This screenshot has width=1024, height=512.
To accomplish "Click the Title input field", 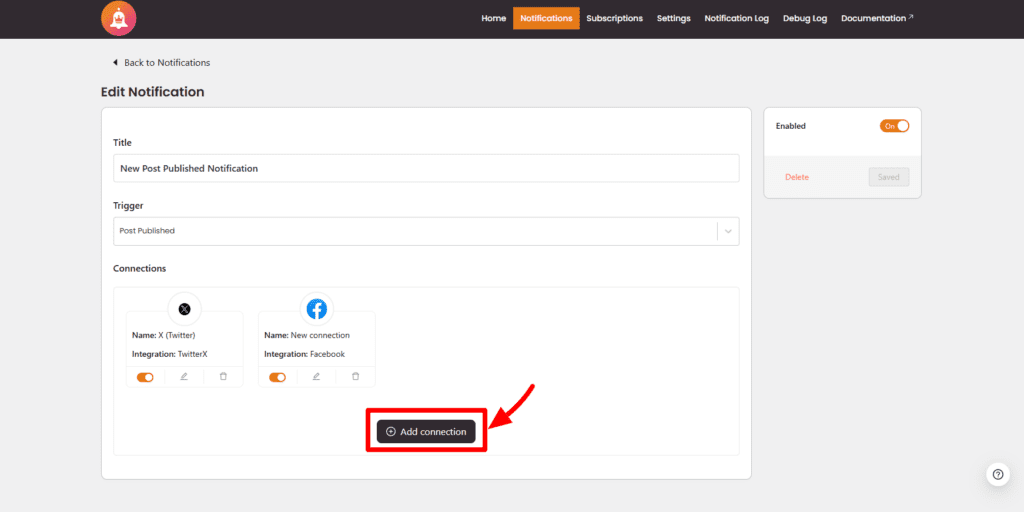I will coord(426,168).
